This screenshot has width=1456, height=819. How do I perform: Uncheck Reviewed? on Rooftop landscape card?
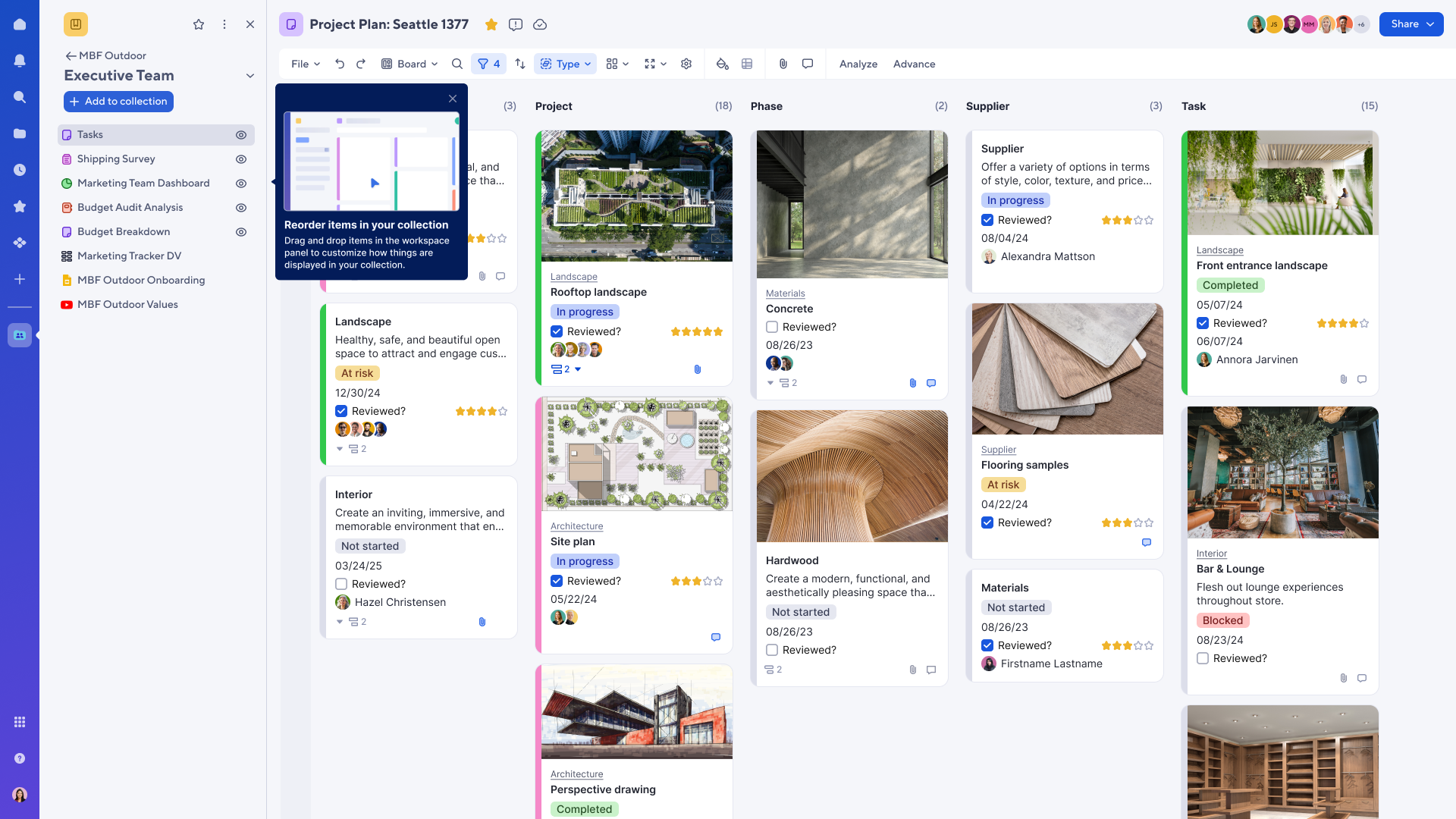coord(557,331)
